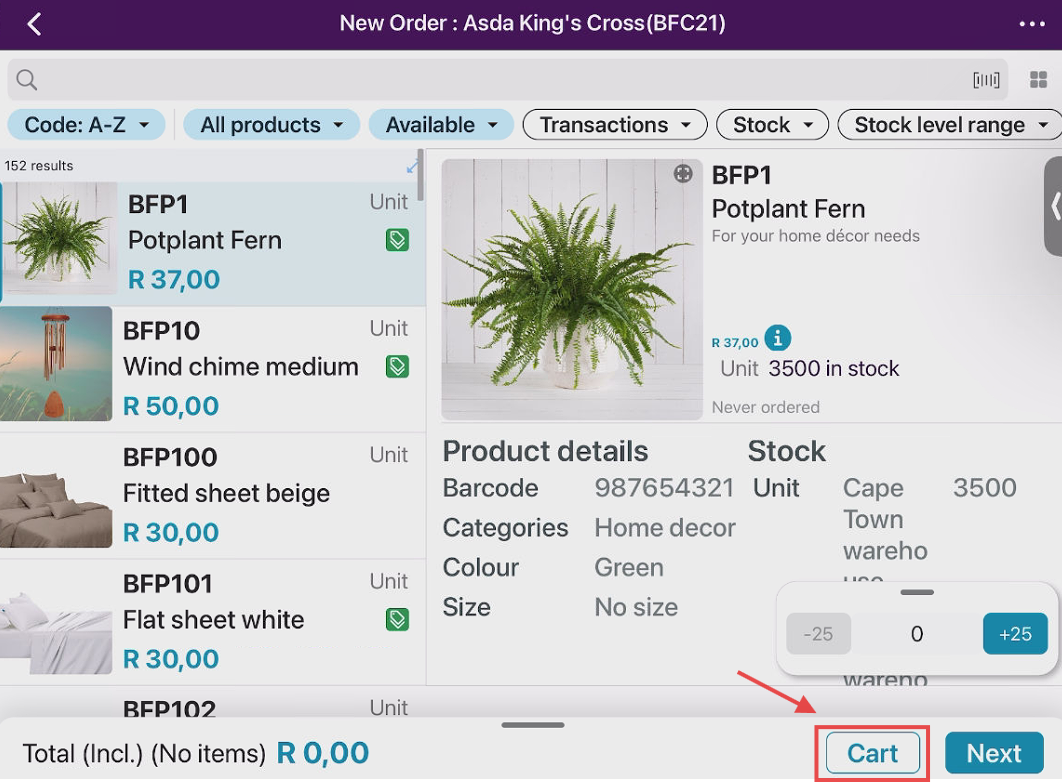This screenshot has height=782, width=1062.
Task: Expand the product list panel arrows
Action: click(413, 166)
